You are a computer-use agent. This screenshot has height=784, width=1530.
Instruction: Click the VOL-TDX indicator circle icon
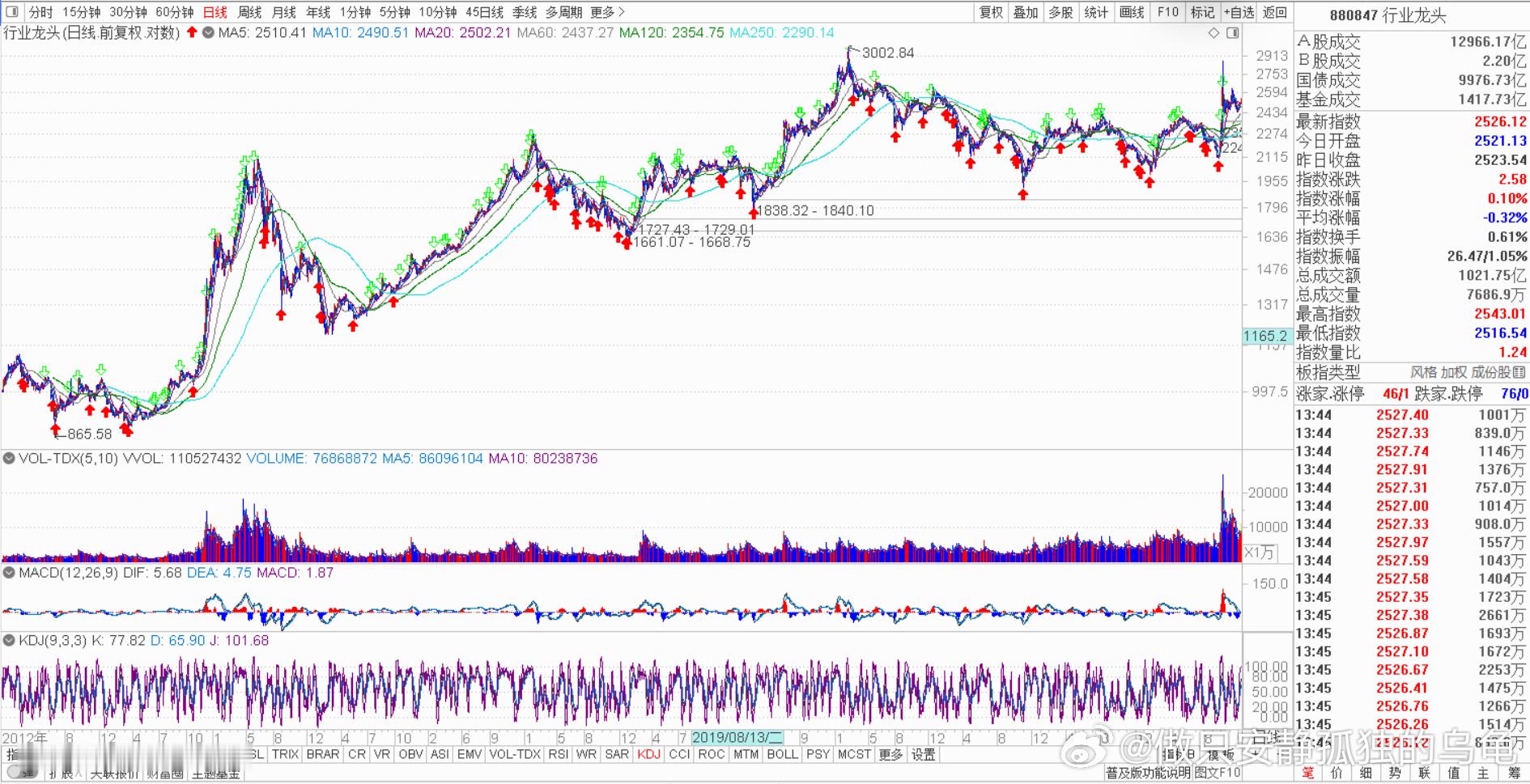pos(9,458)
